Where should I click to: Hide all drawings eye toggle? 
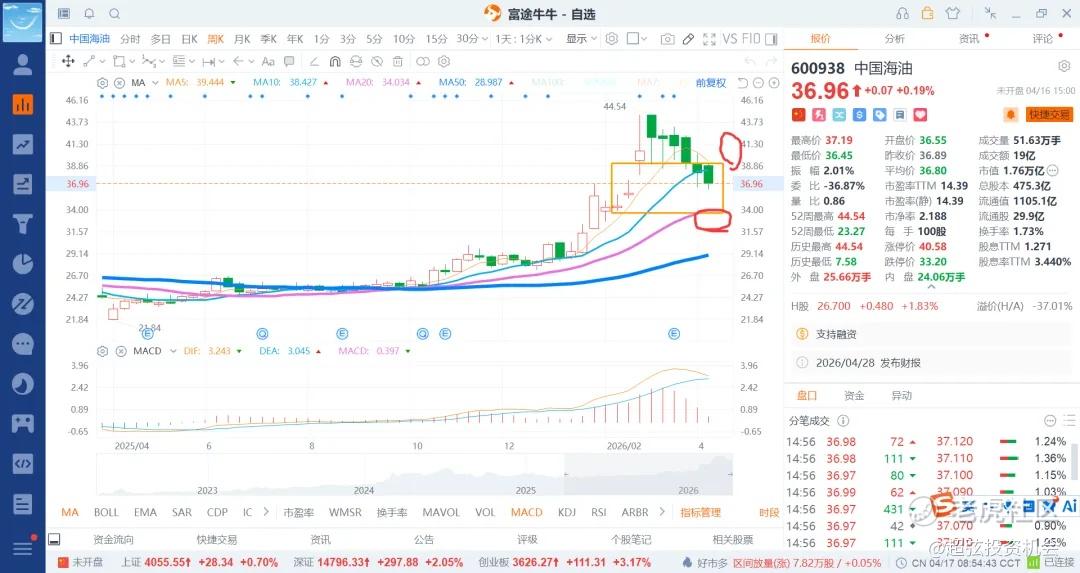[377, 61]
